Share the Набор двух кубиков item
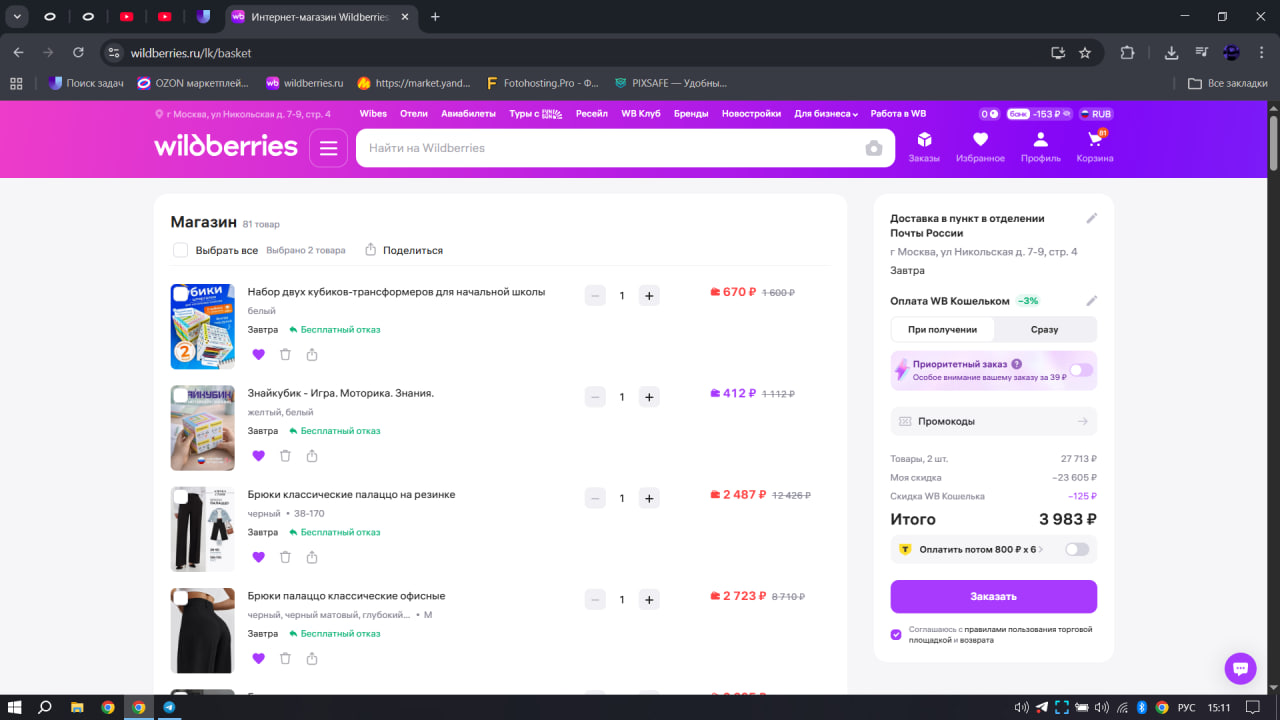This screenshot has width=1280, height=720. pos(312,354)
